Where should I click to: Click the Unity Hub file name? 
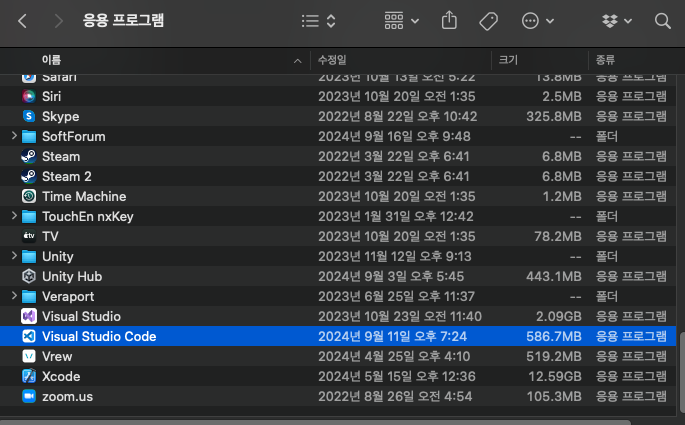pos(72,276)
